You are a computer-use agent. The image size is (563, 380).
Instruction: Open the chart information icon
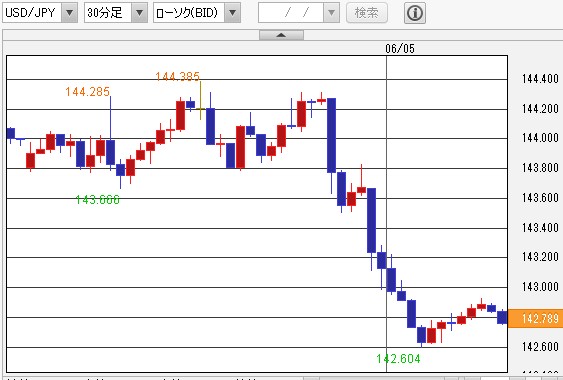tap(415, 13)
